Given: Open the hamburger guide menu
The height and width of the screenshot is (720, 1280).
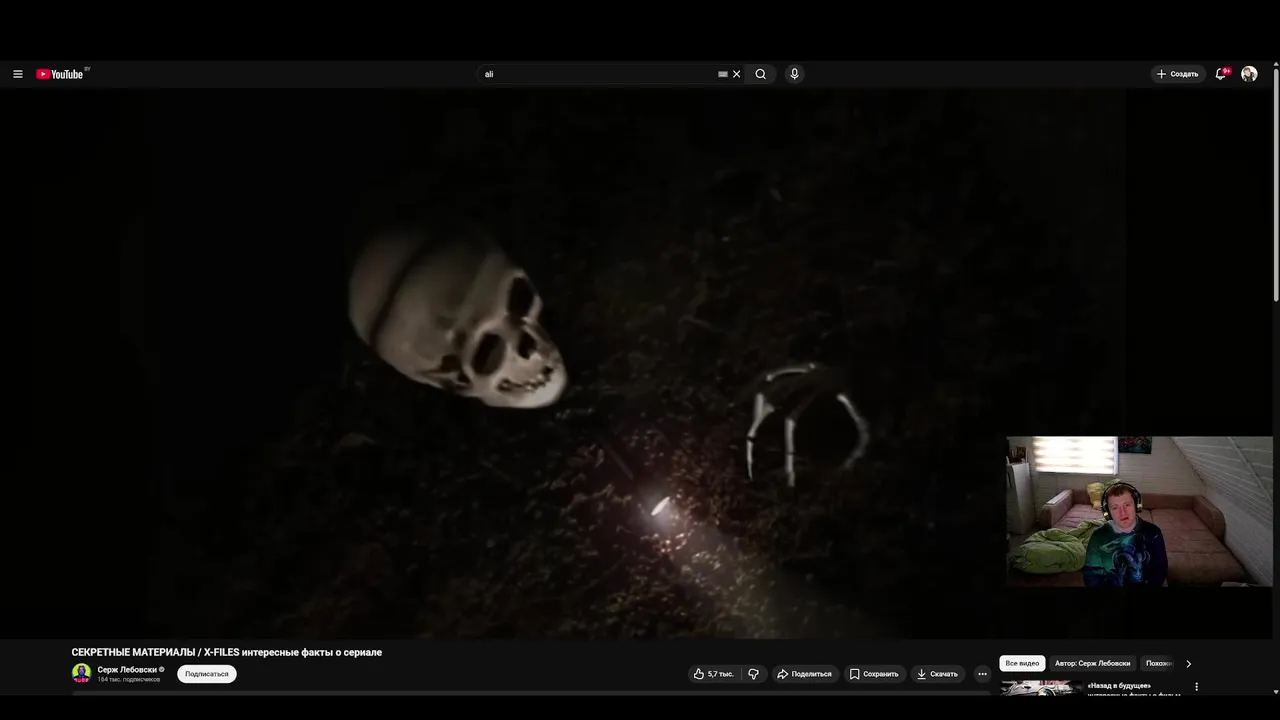Looking at the screenshot, I should [18, 74].
